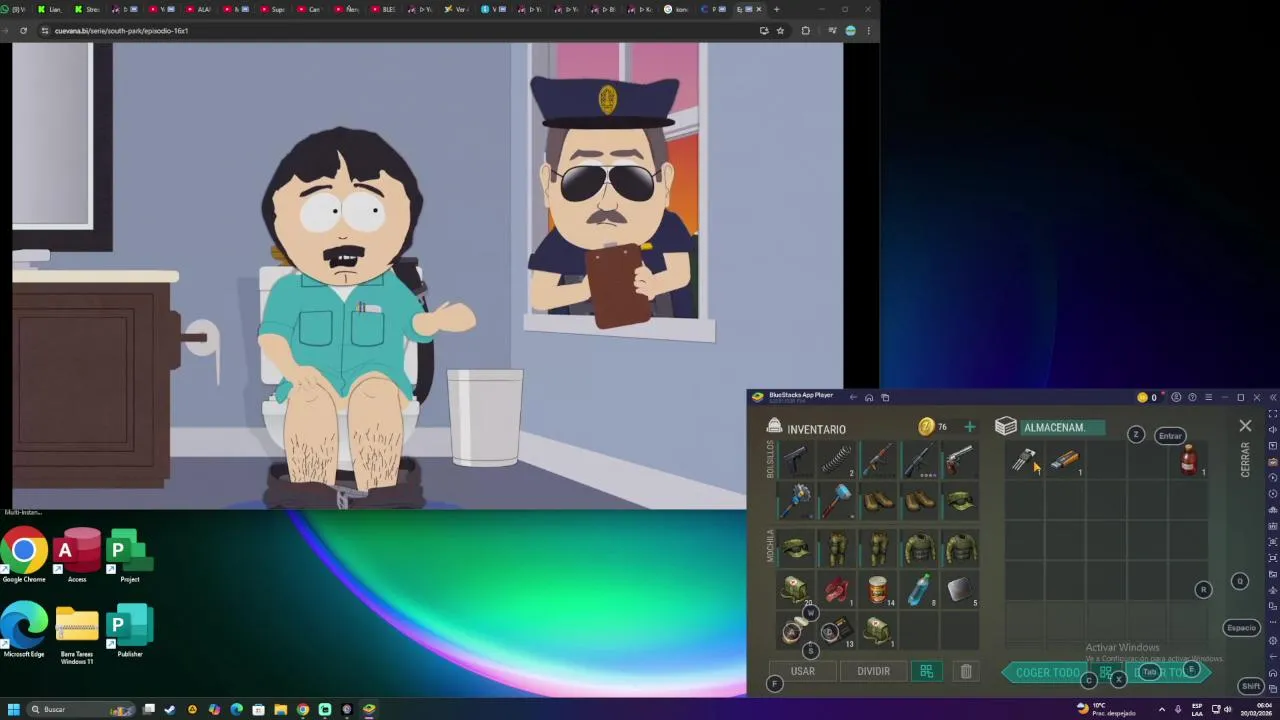The image size is (1280, 720).
Task: Close the storage panel with the CERRAR X
Action: [1245, 426]
